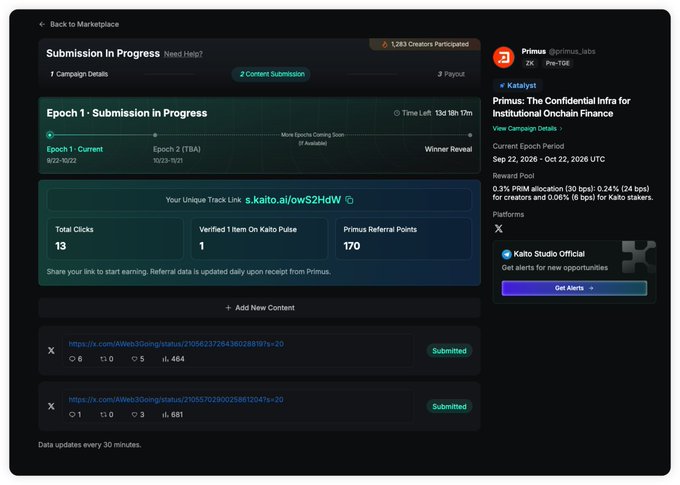This screenshot has height=485, width=680.
Task: Click the Pre-TGE tag
Action: pos(558,63)
